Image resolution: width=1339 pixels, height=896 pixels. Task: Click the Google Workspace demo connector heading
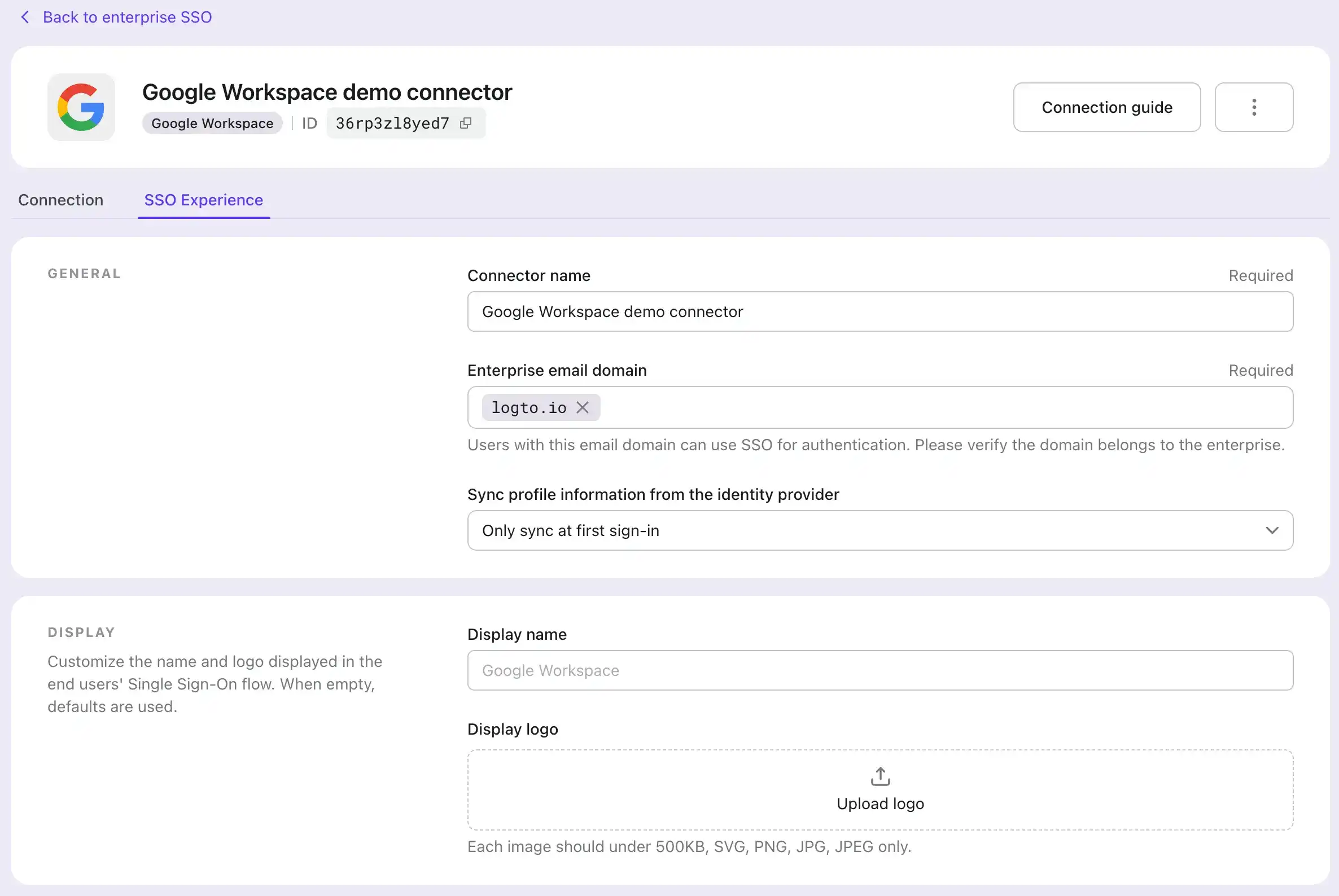(327, 92)
